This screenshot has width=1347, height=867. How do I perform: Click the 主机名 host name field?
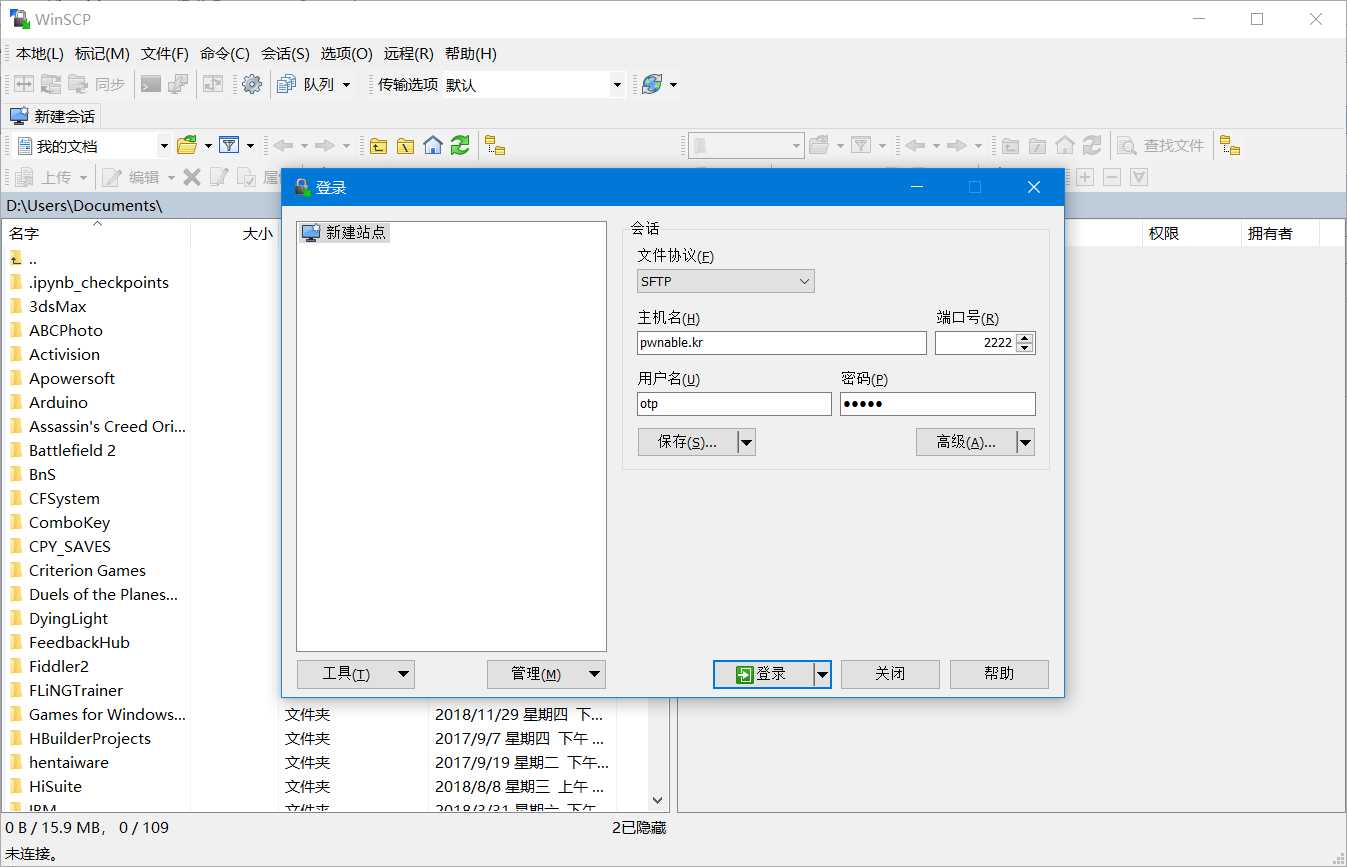coord(782,343)
